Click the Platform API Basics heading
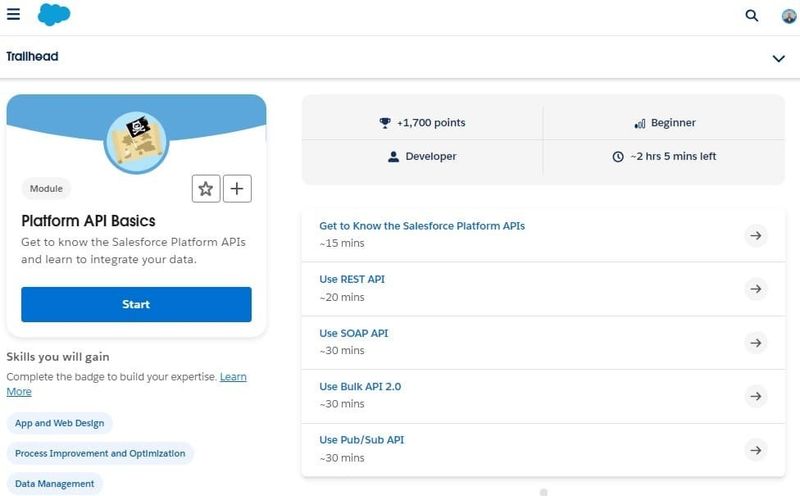800x496 pixels. (88, 221)
